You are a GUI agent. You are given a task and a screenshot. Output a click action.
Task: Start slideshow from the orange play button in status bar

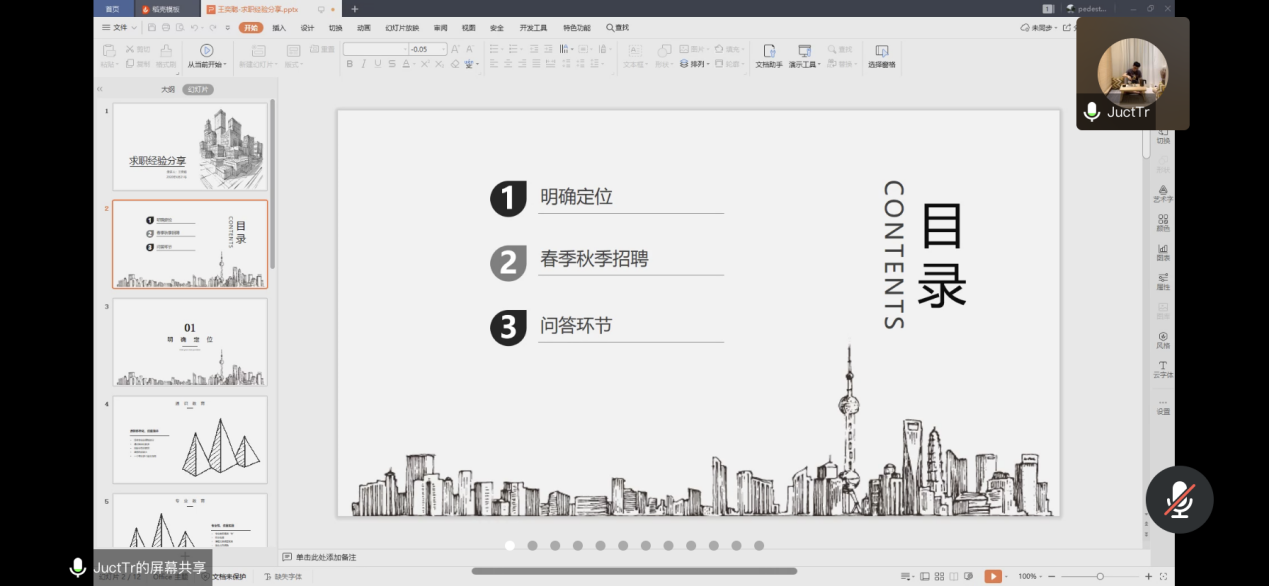[991, 576]
